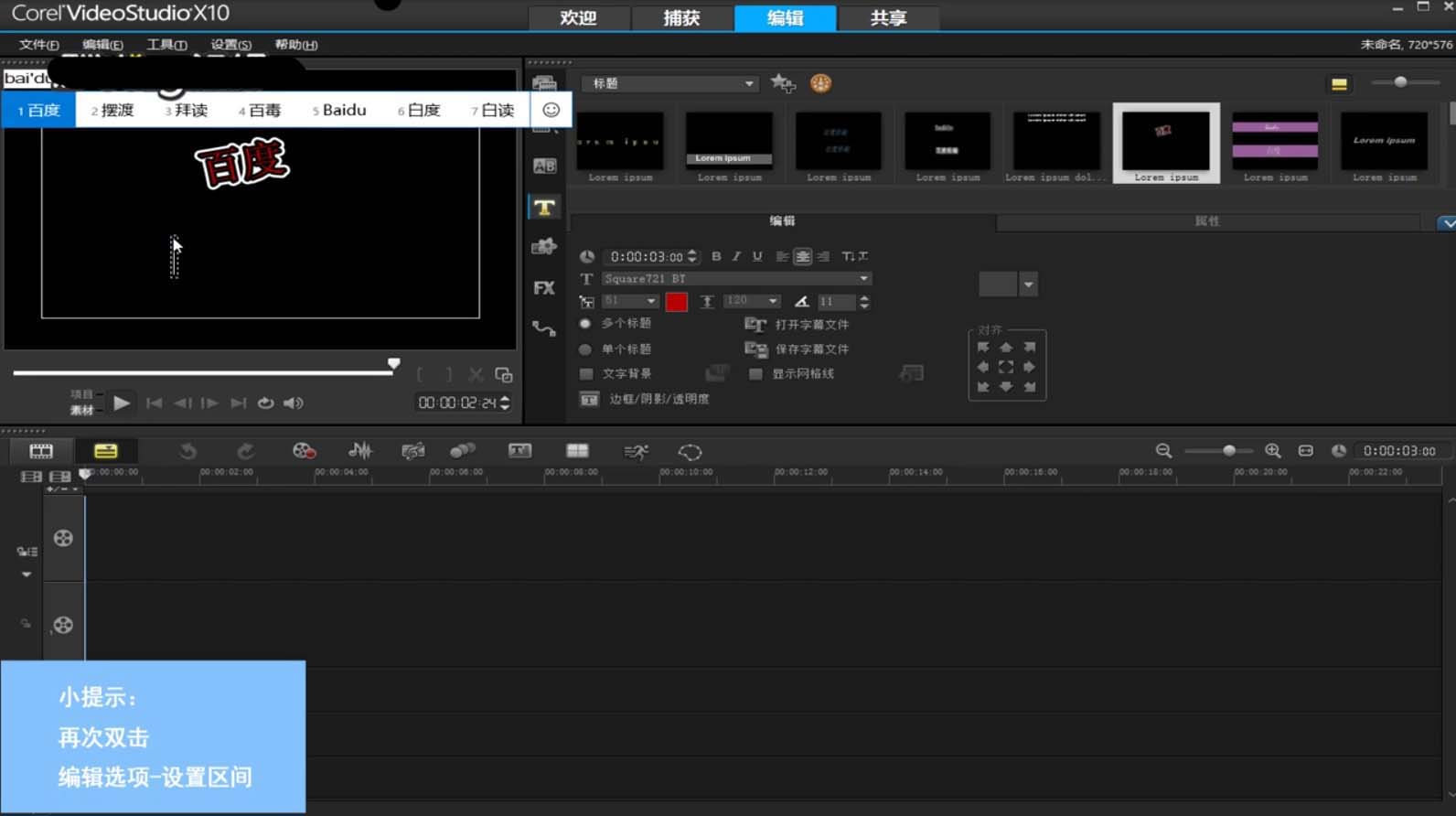Click the add to favorites star icon
Image resolution: width=1456 pixels, height=816 pixels.
click(x=783, y=83)
